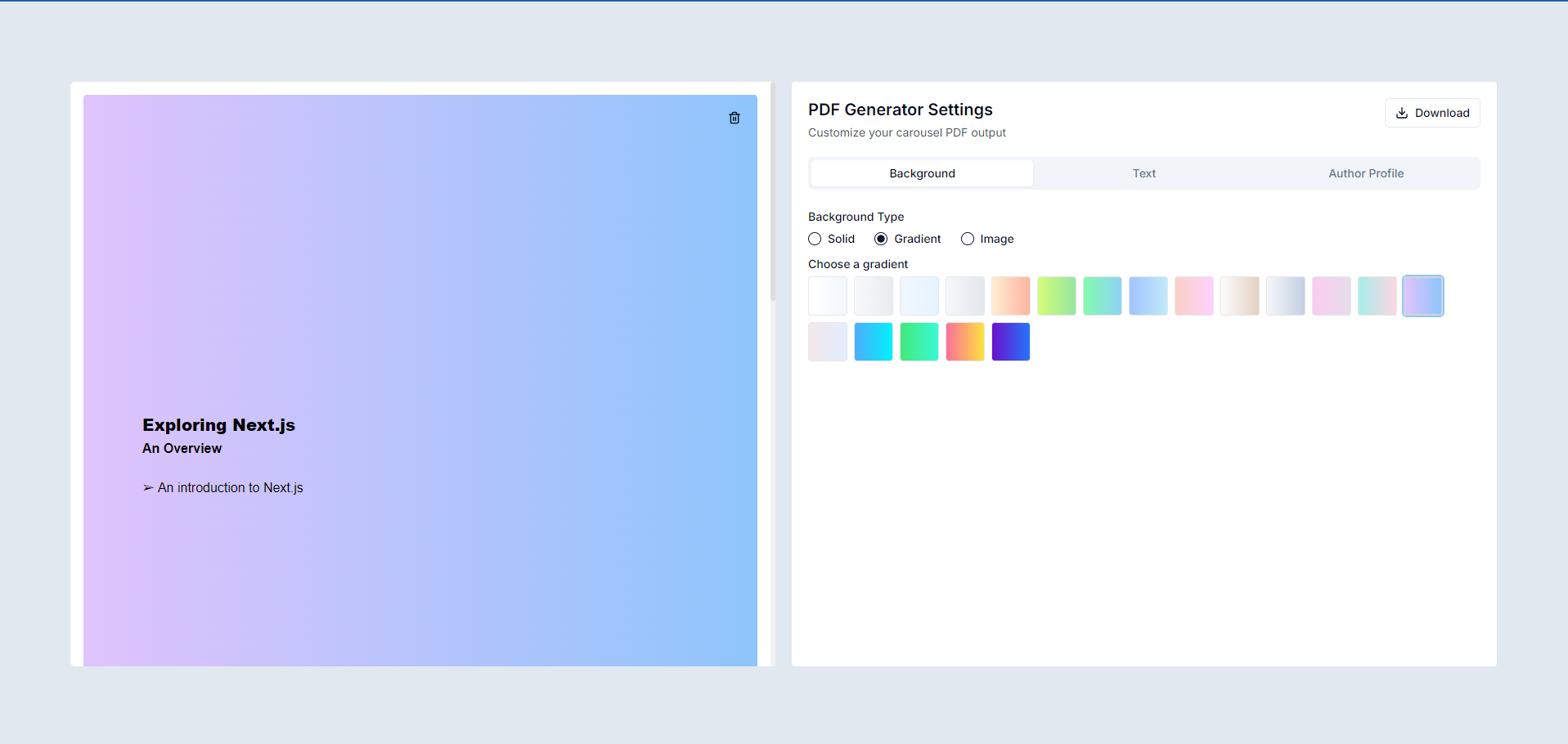
Task: Select the selected lavender-to-blue gradient swatch
Action: [x=1423, y=296]
